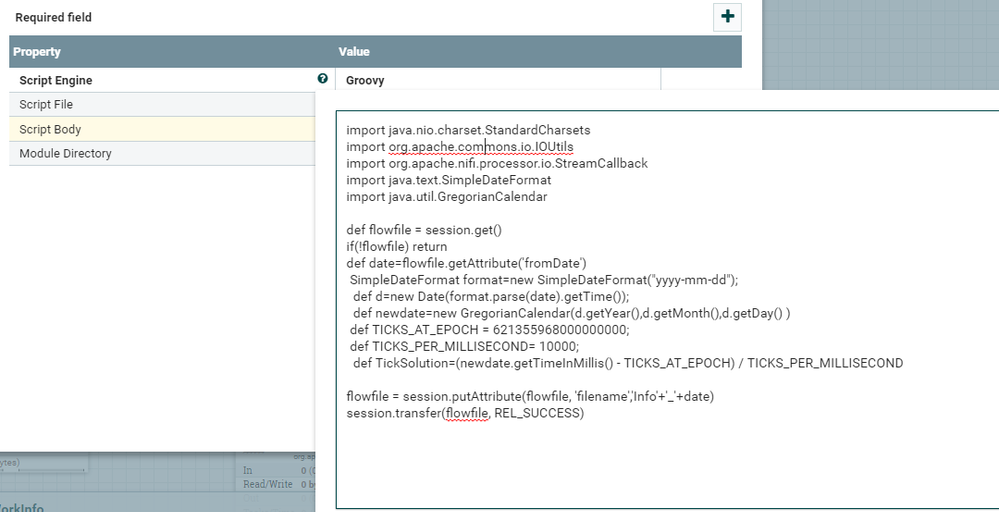
Task: Select the Module Directory property row
Action: pos(65,153)
